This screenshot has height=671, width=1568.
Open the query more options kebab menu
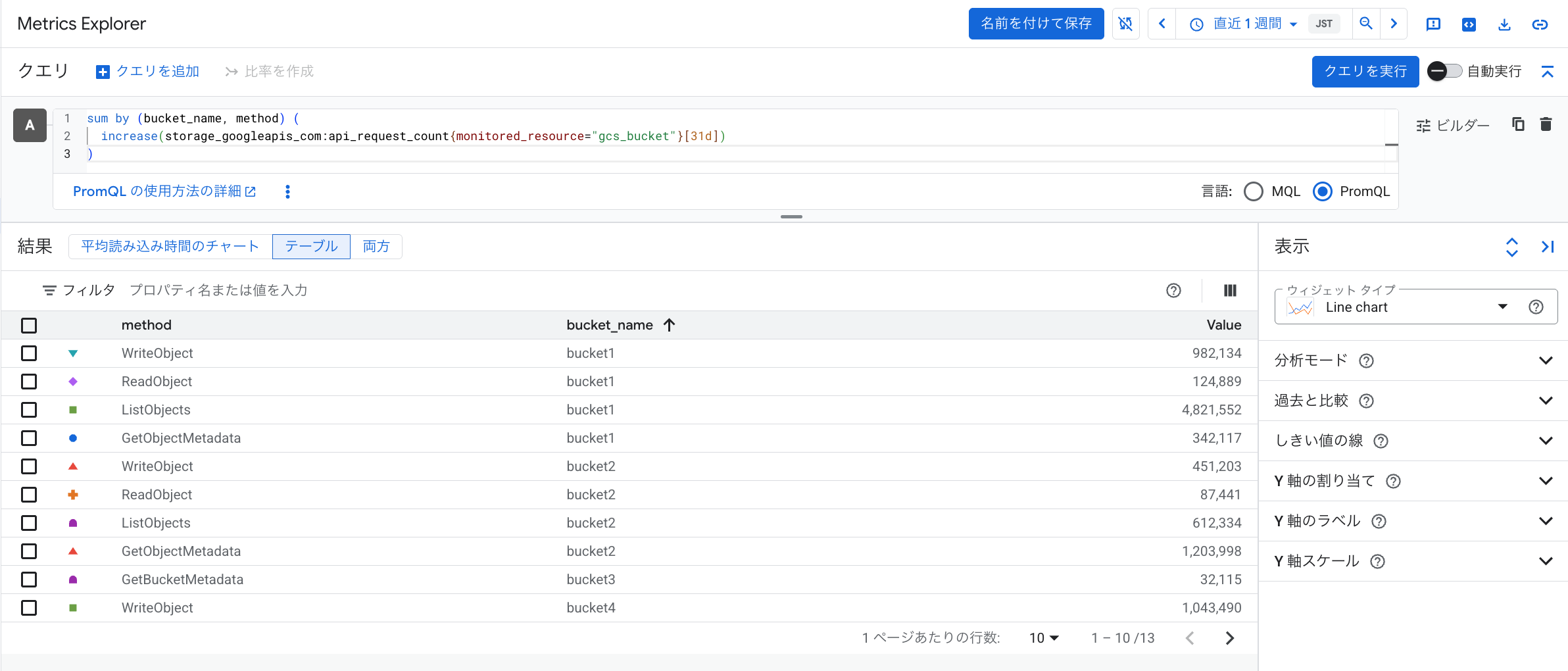pyautogui.click(x=287, y=191)
